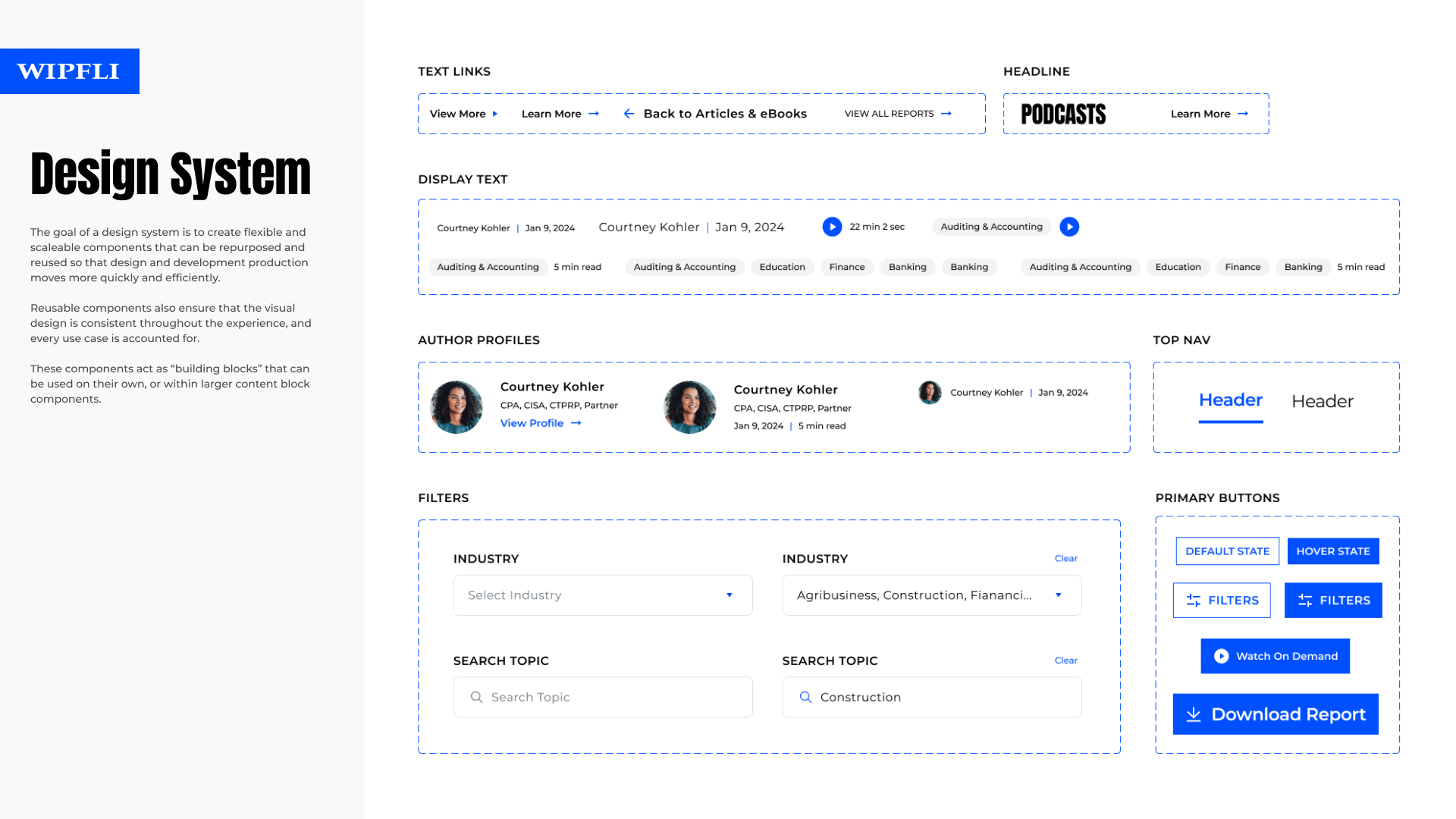Screen dimensions: 1456x819
Task: Click the large Courtney Kohler profile photo
Action: (x=457, y=407)
